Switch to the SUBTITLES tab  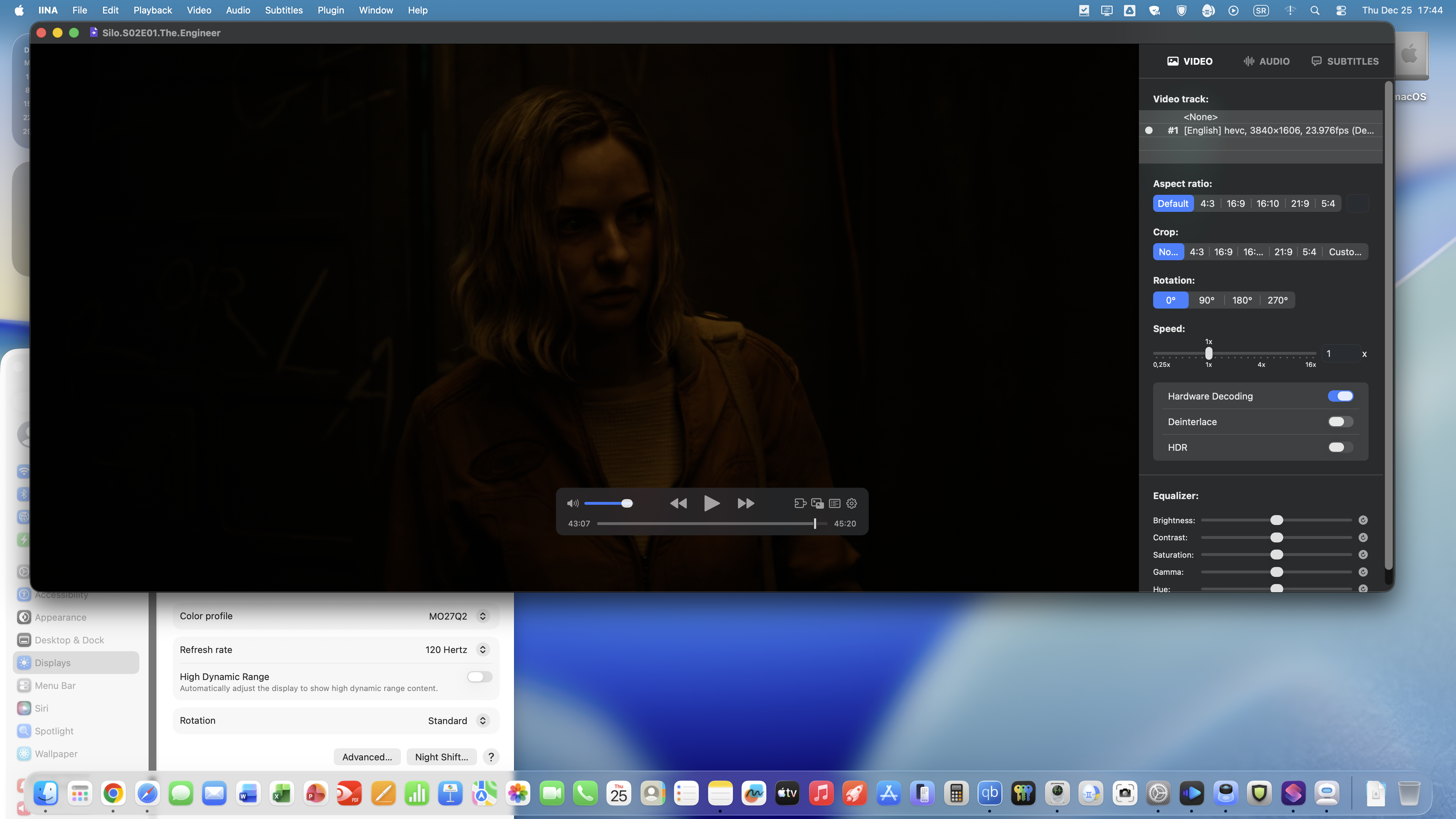pyautogui.click(x=1345, y=61)
